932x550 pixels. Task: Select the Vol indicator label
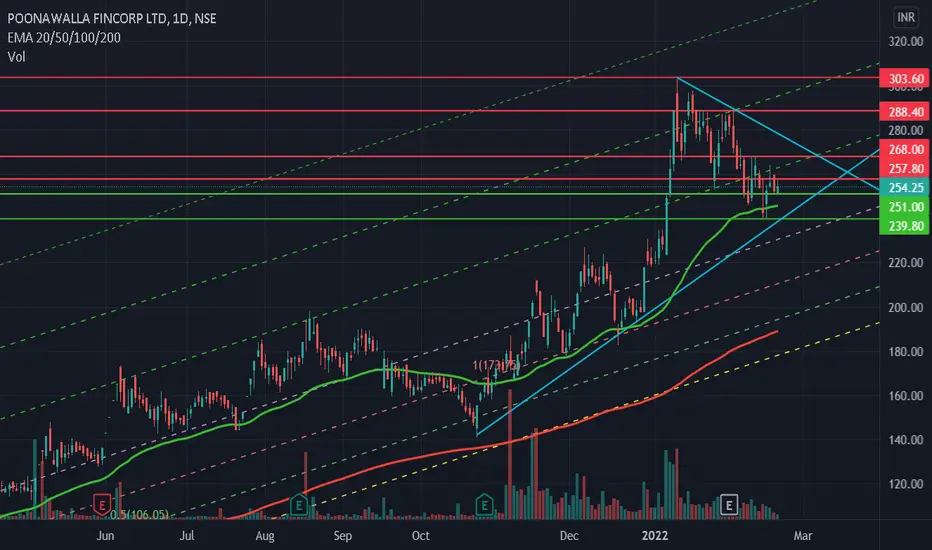click(17, 57)
